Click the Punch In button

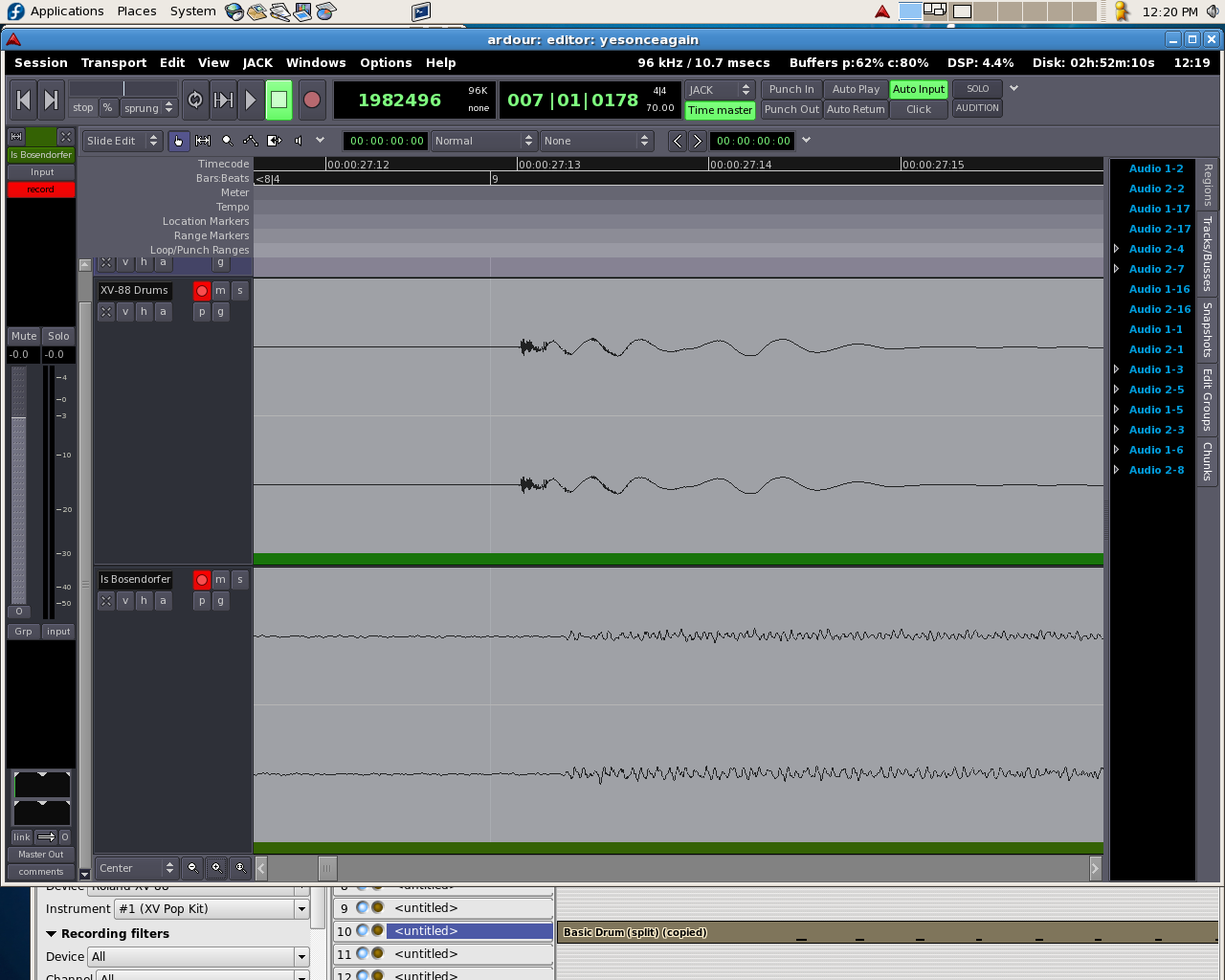[x=791, y=89]
